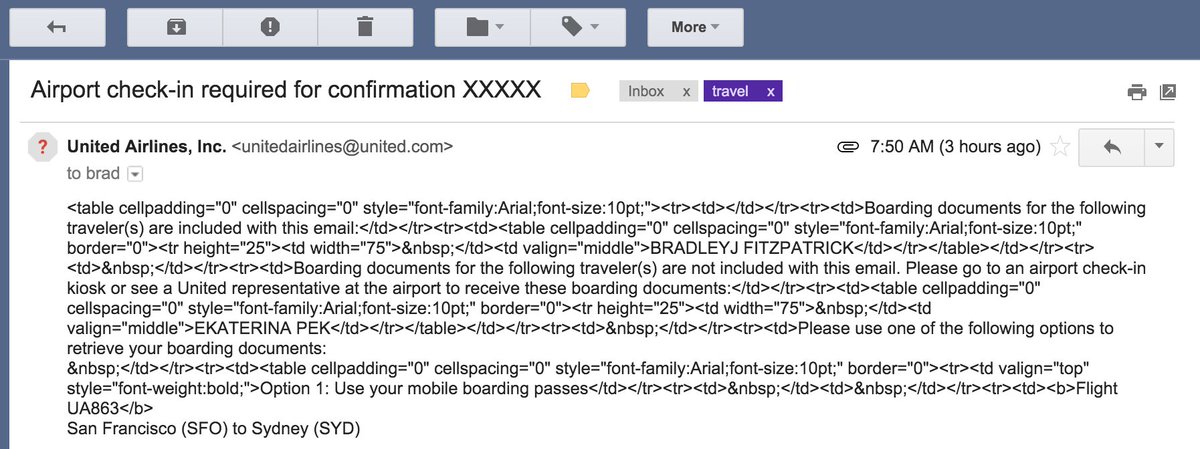Remove the Inbox label with its x
This screenshot has width=1200, height=449.
pyautogui.click(x=686, y=91)
